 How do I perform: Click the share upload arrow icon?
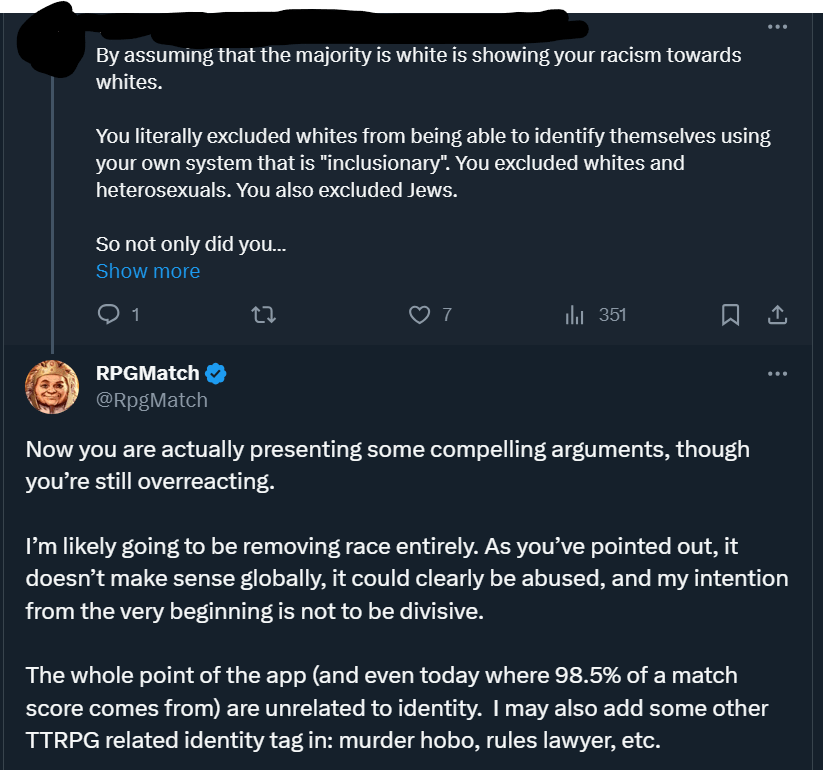[777, 315]
